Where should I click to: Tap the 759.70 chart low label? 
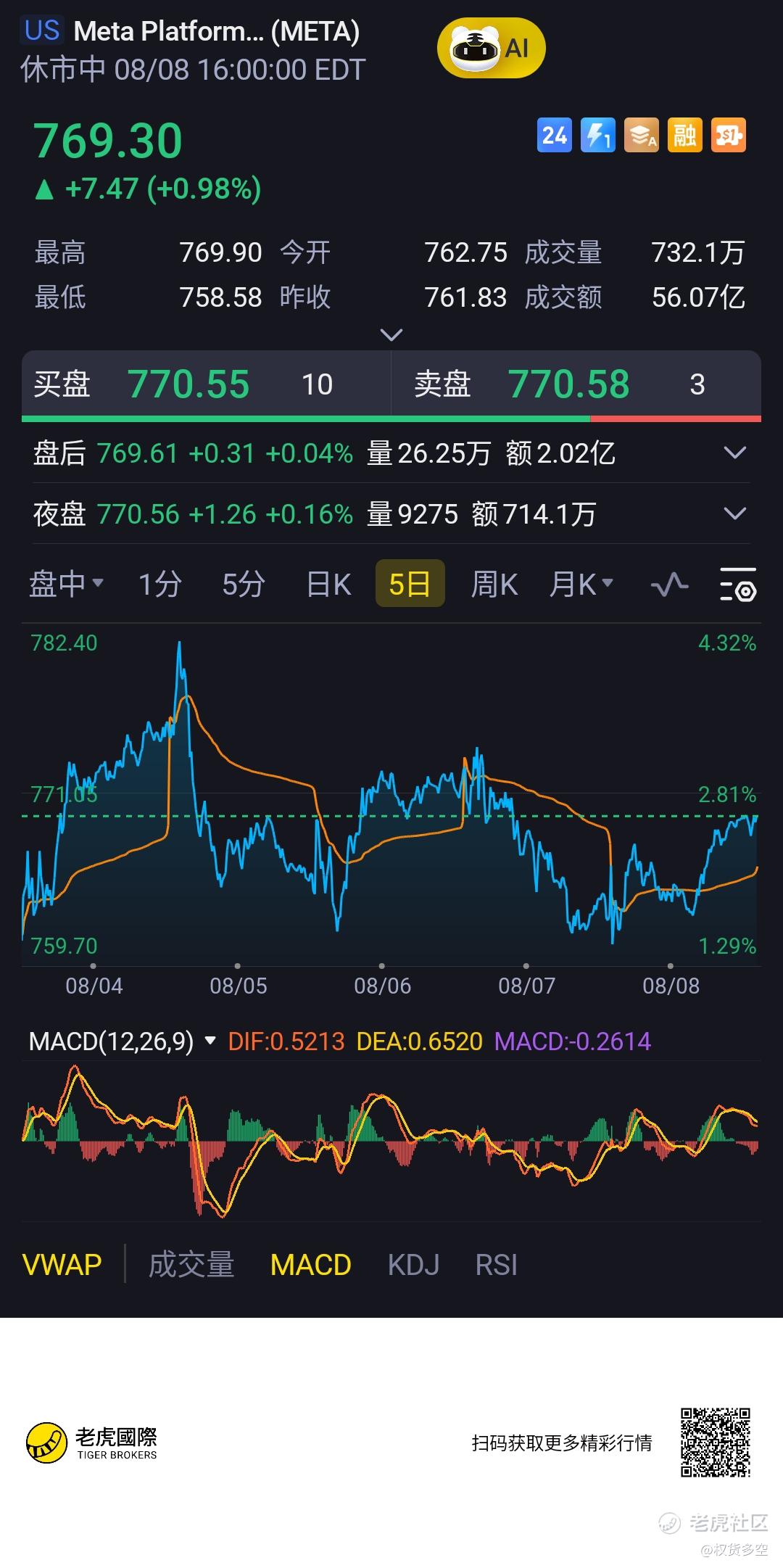click(x=64, y=946)
